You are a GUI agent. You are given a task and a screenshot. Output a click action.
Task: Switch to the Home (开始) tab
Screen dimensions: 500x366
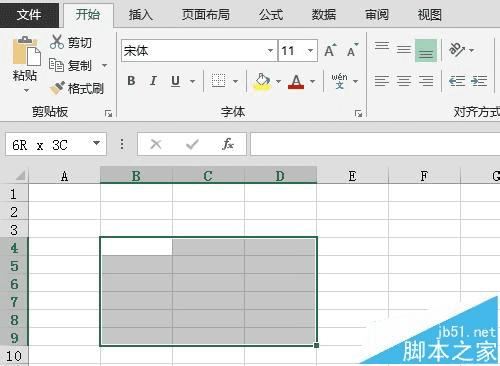[x=88, y=15]
